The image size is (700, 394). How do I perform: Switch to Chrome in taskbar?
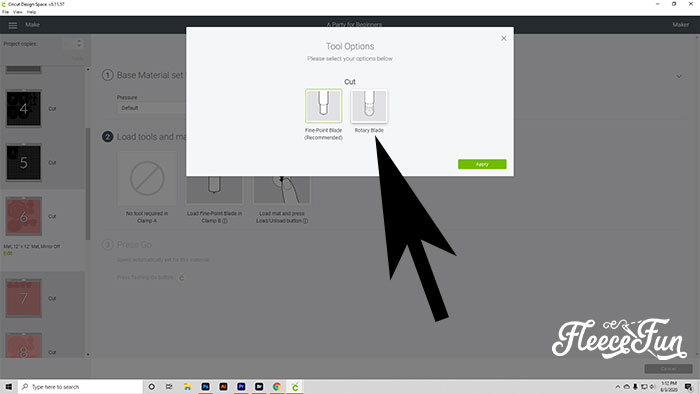coord(277,387)
